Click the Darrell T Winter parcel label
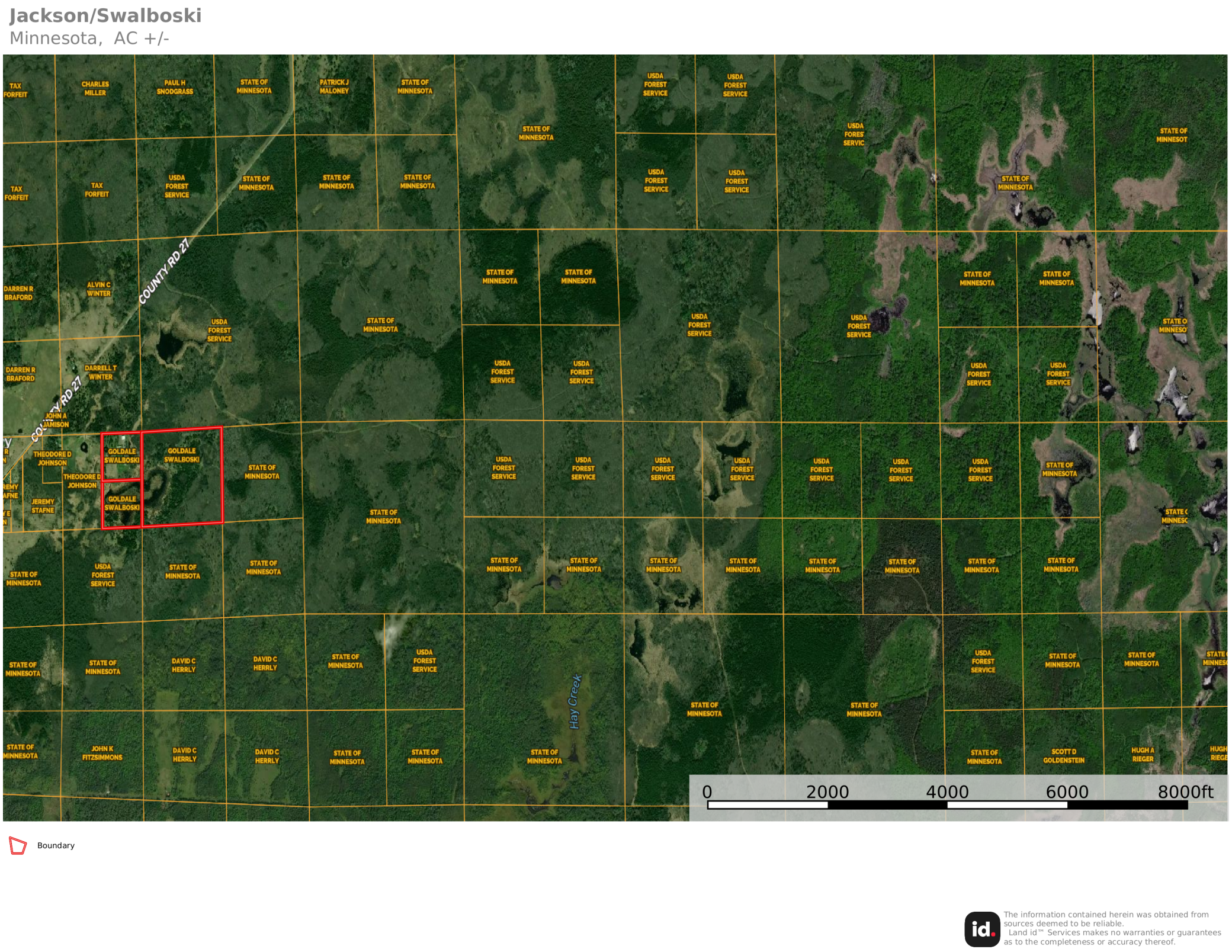Image resolution: width=1232 pixels, height=952 pixels. point(101,372)
